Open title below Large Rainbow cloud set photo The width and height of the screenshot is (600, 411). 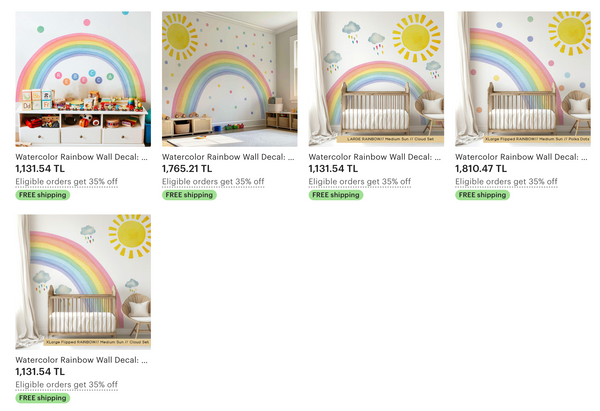[375, 157]
